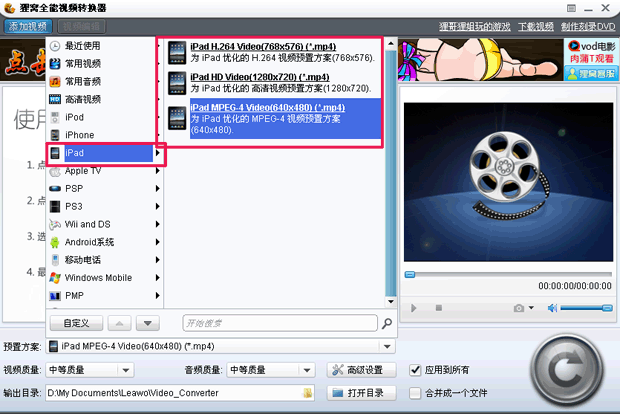Click the move-down arrow button
The image size is (620, 414).
point(147,323)
